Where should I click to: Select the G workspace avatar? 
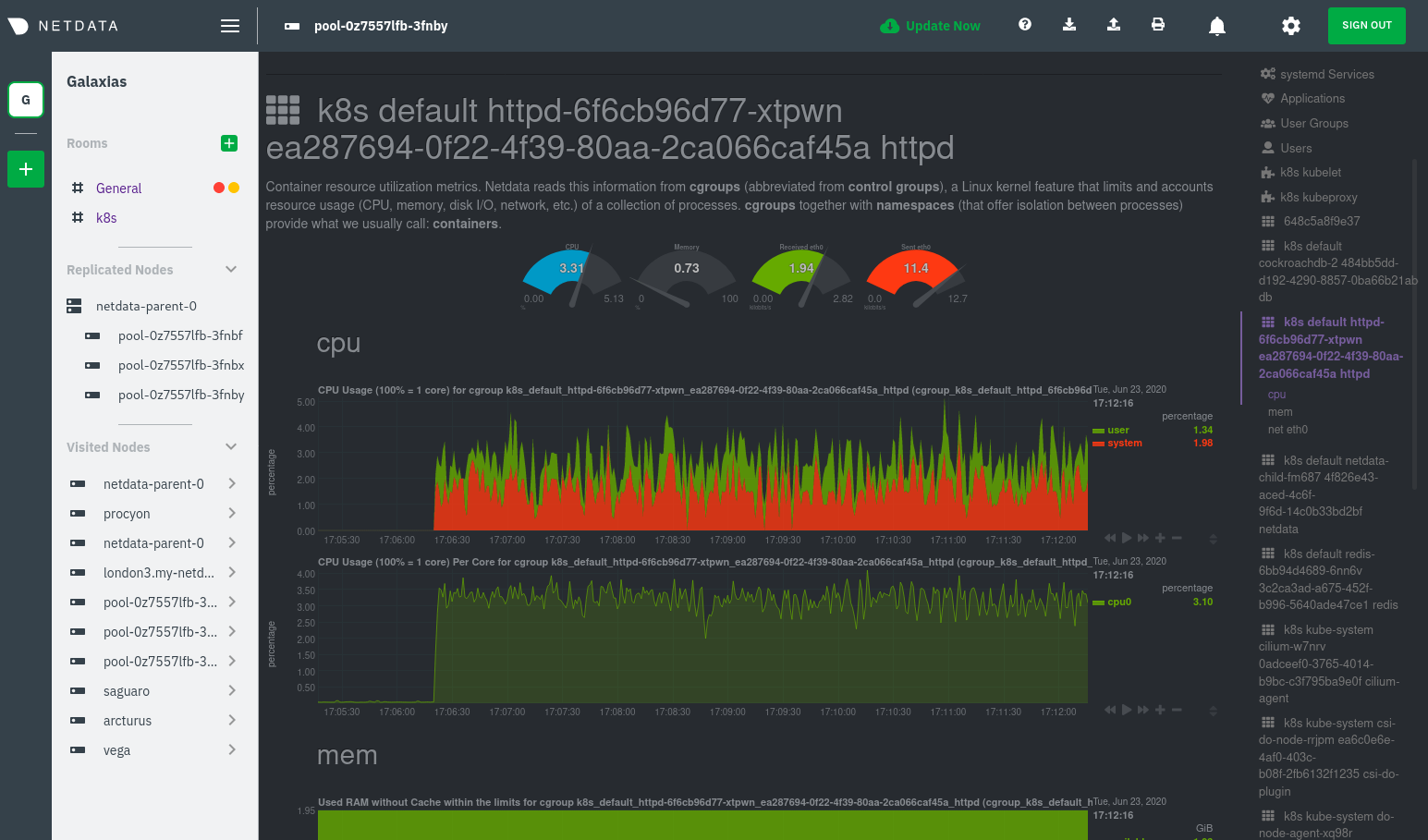click(x=26, y=100)
